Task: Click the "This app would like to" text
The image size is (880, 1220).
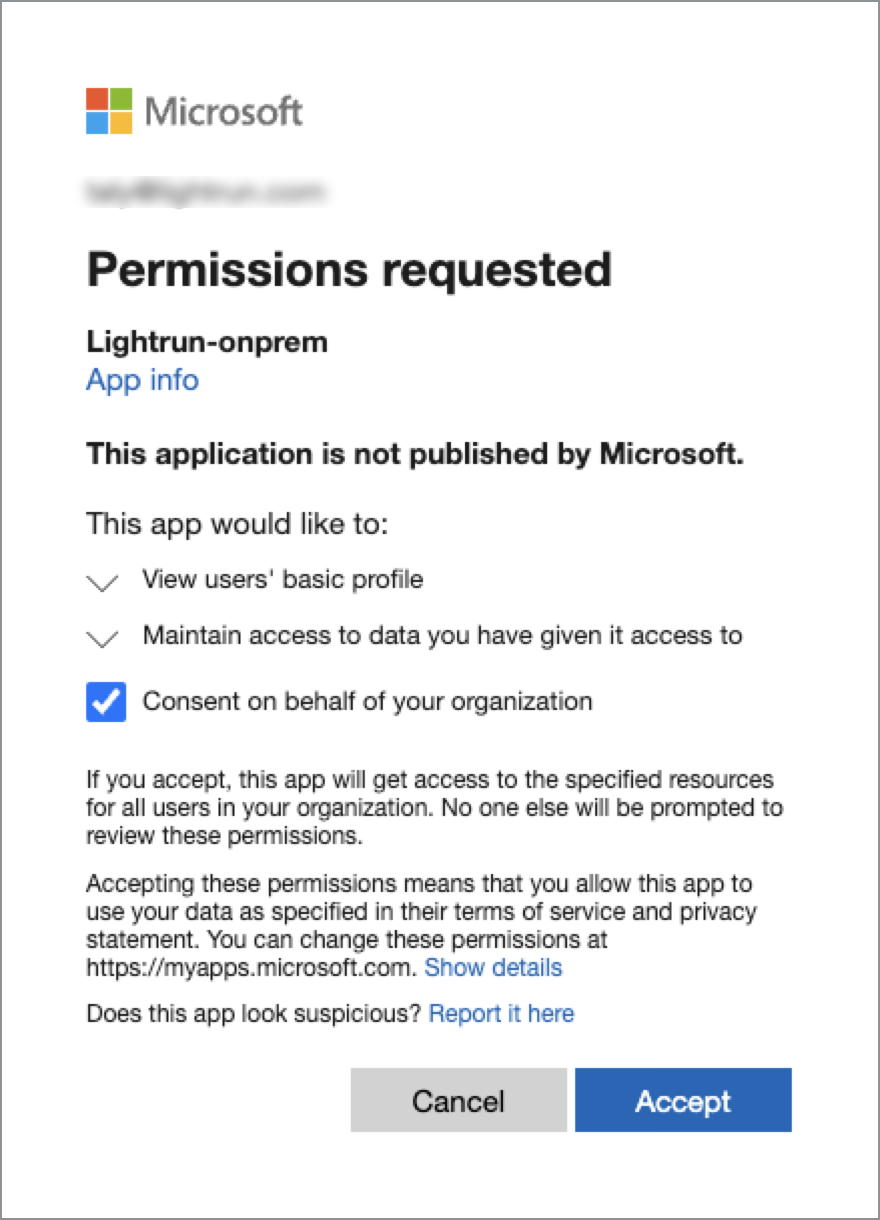Action: pyautogui.click(x=237, y=523)
